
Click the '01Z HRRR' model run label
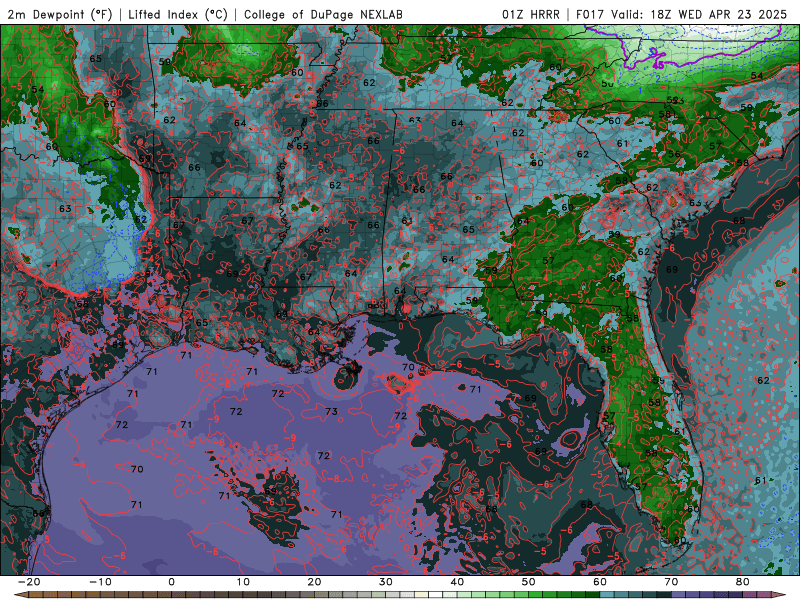tap(531, 14)
